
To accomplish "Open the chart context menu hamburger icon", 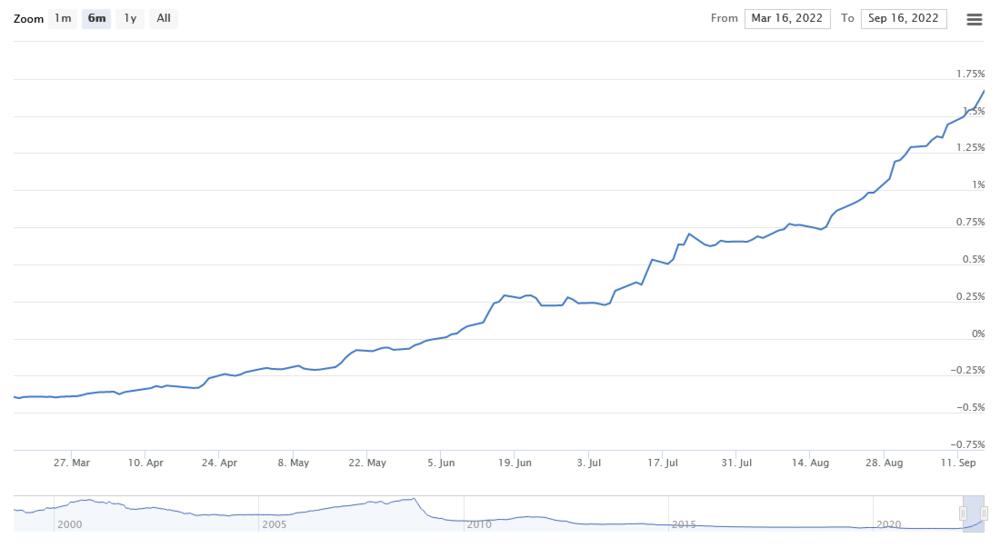I will point(974,19).
